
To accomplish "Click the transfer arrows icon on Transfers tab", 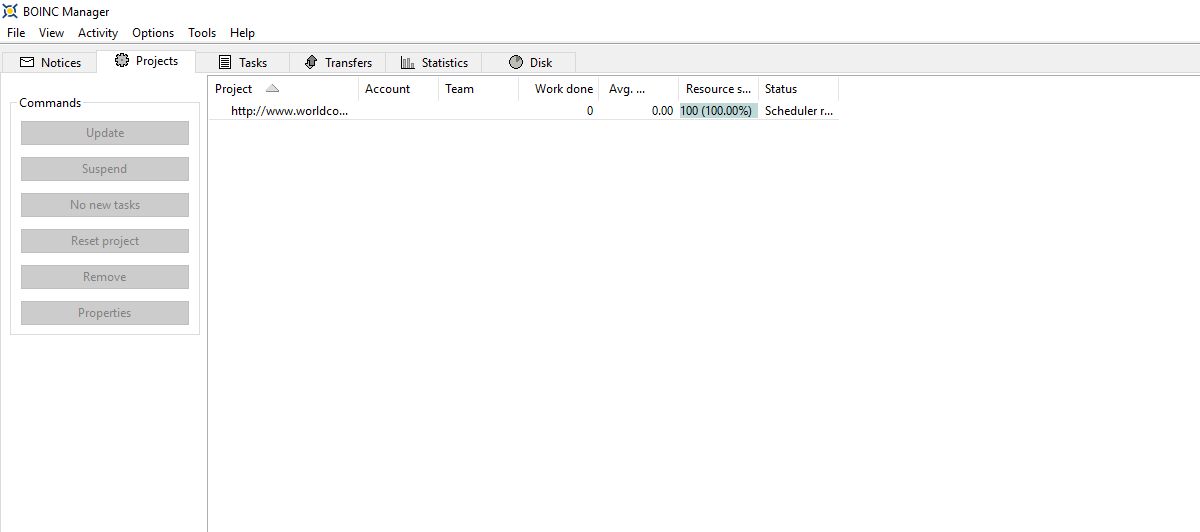I will click(x=311, y=62).
